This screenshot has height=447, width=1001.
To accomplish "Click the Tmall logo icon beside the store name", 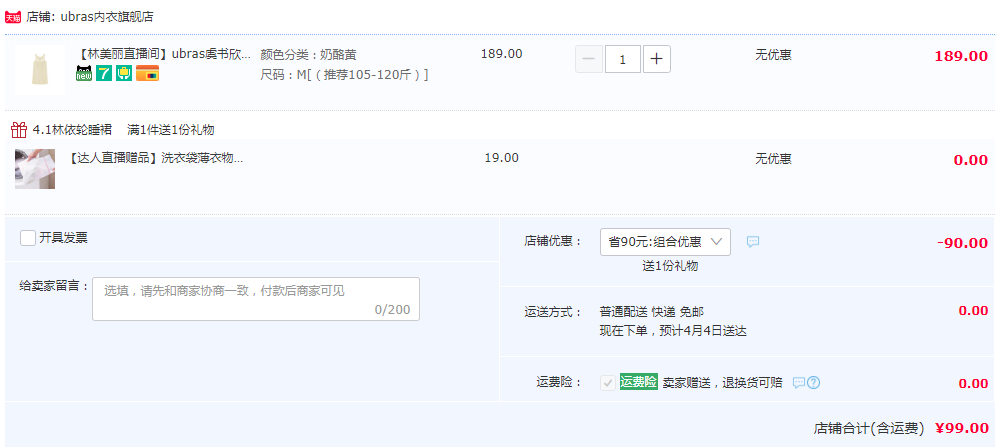I will (13, 17).
